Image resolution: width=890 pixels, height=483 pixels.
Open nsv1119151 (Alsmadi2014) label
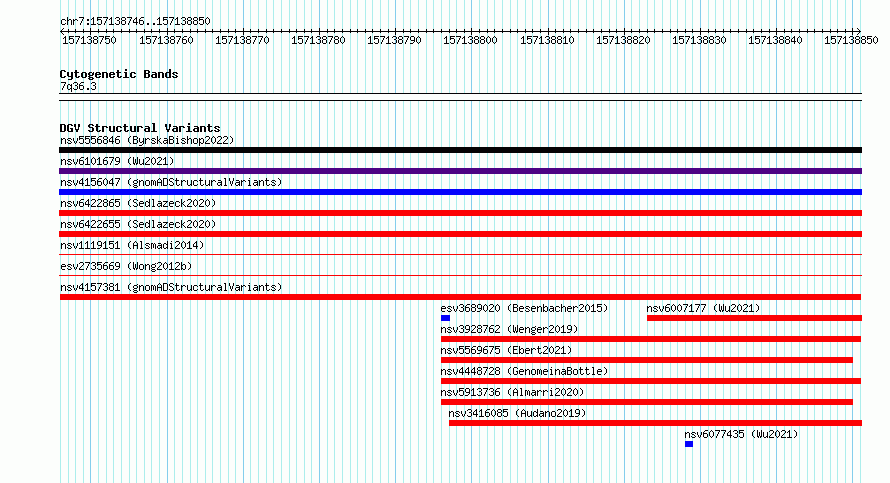[x=132, y=245]
